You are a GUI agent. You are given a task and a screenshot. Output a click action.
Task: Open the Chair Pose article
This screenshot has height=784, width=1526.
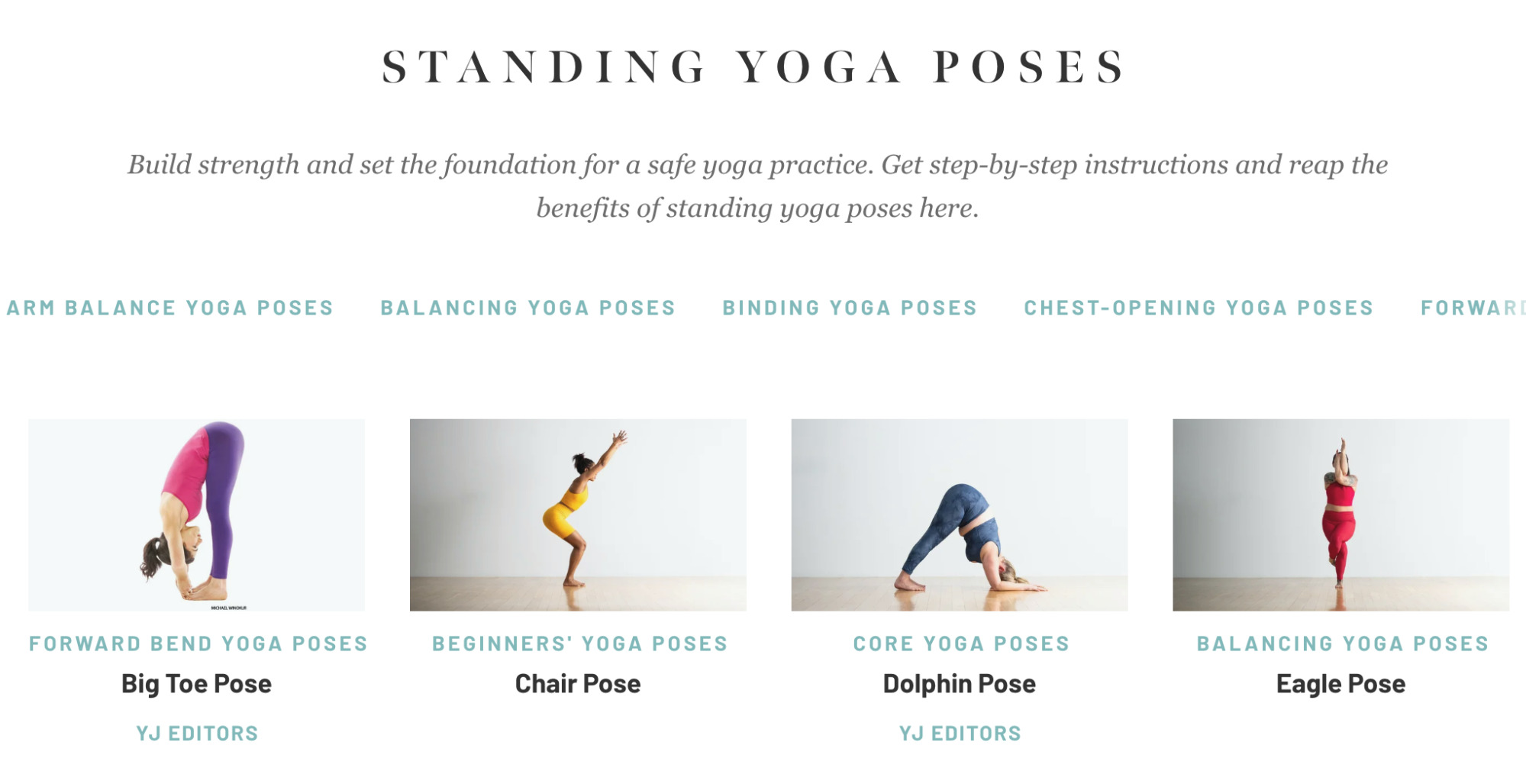pyautogui.click(x=577, y=684)
